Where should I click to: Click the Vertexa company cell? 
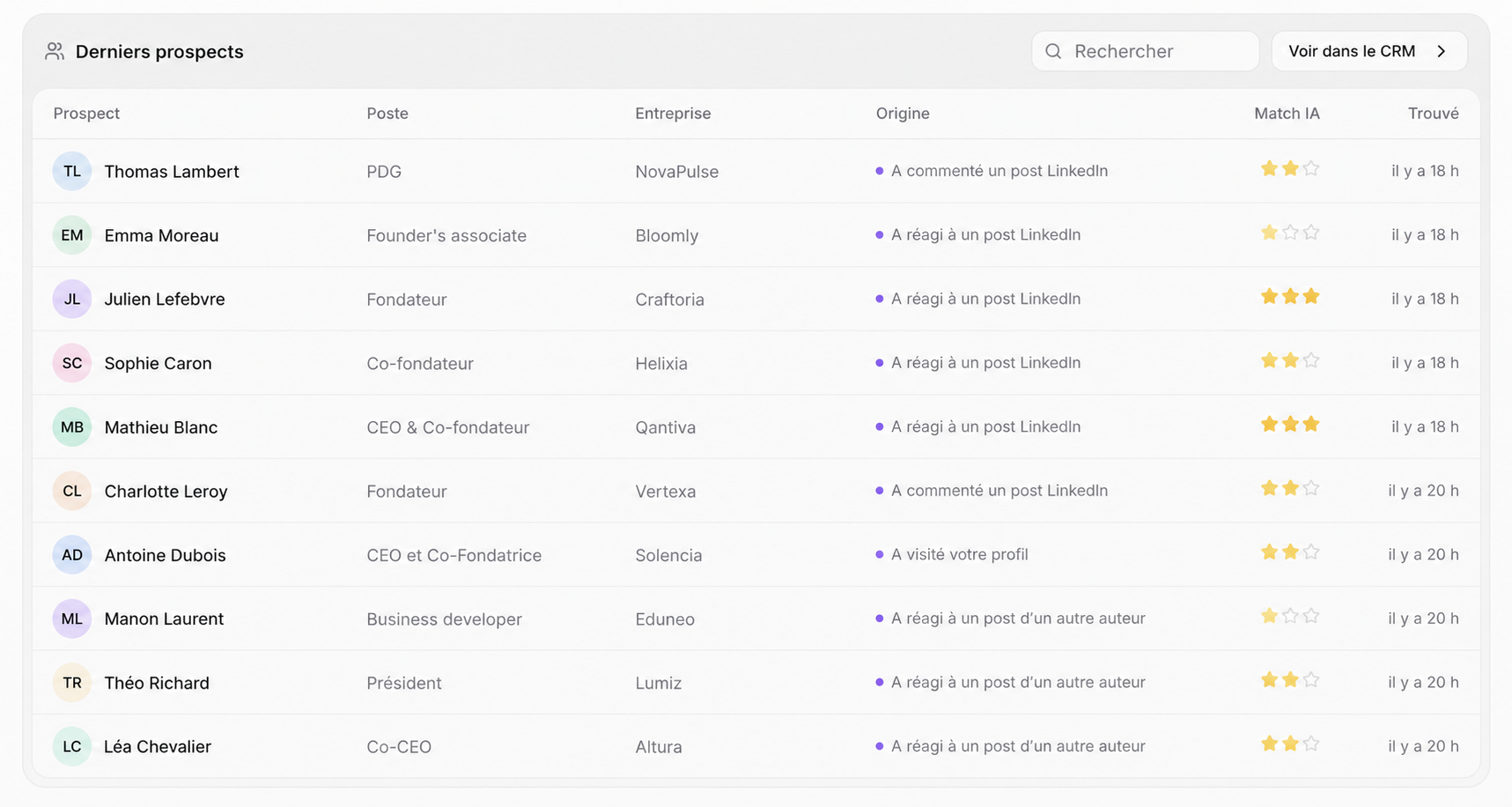tap(665, 492)
